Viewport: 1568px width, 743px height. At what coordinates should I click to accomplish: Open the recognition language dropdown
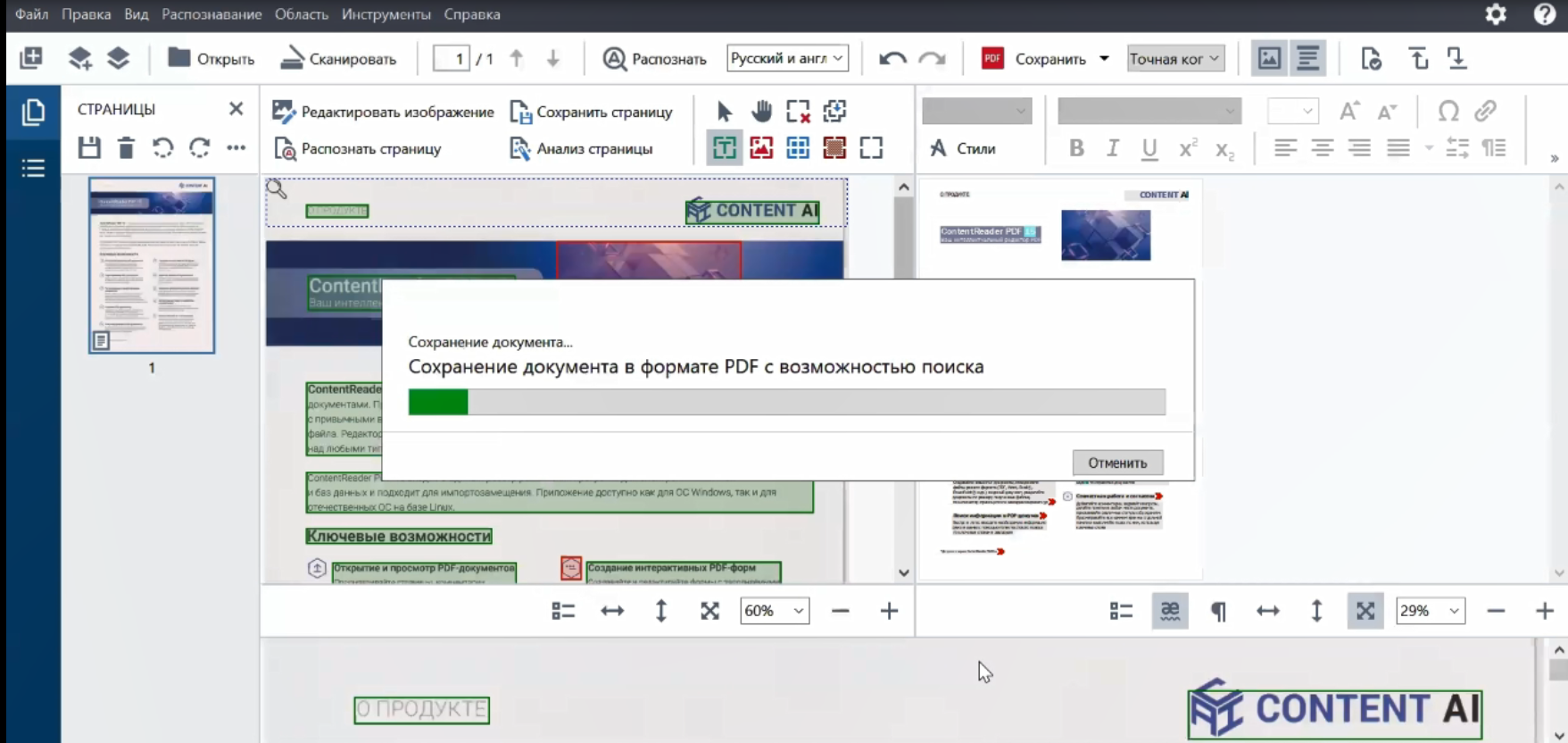pyautogui.click(x=787, y=59)
